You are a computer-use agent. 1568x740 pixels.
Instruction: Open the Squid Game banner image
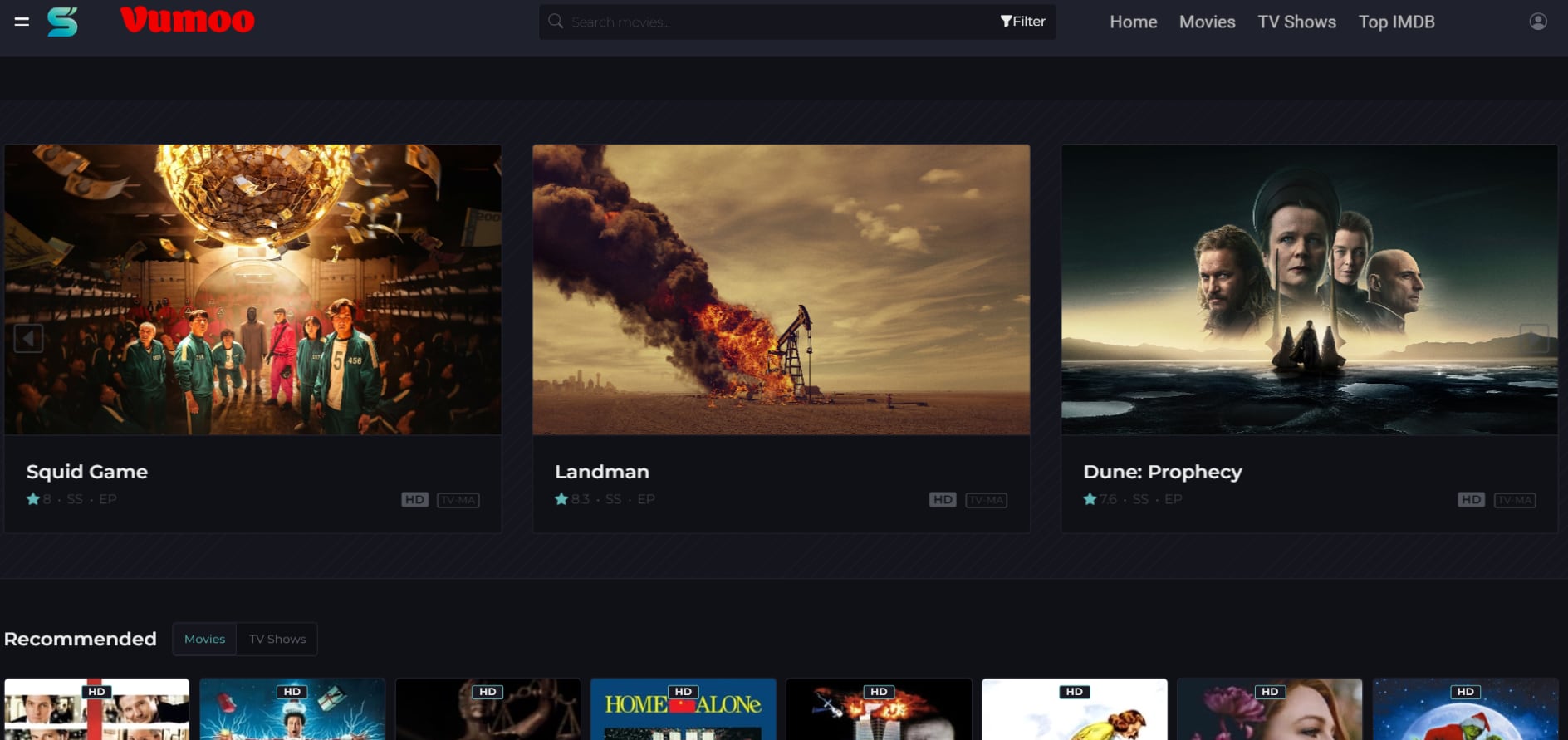(252, 289)
